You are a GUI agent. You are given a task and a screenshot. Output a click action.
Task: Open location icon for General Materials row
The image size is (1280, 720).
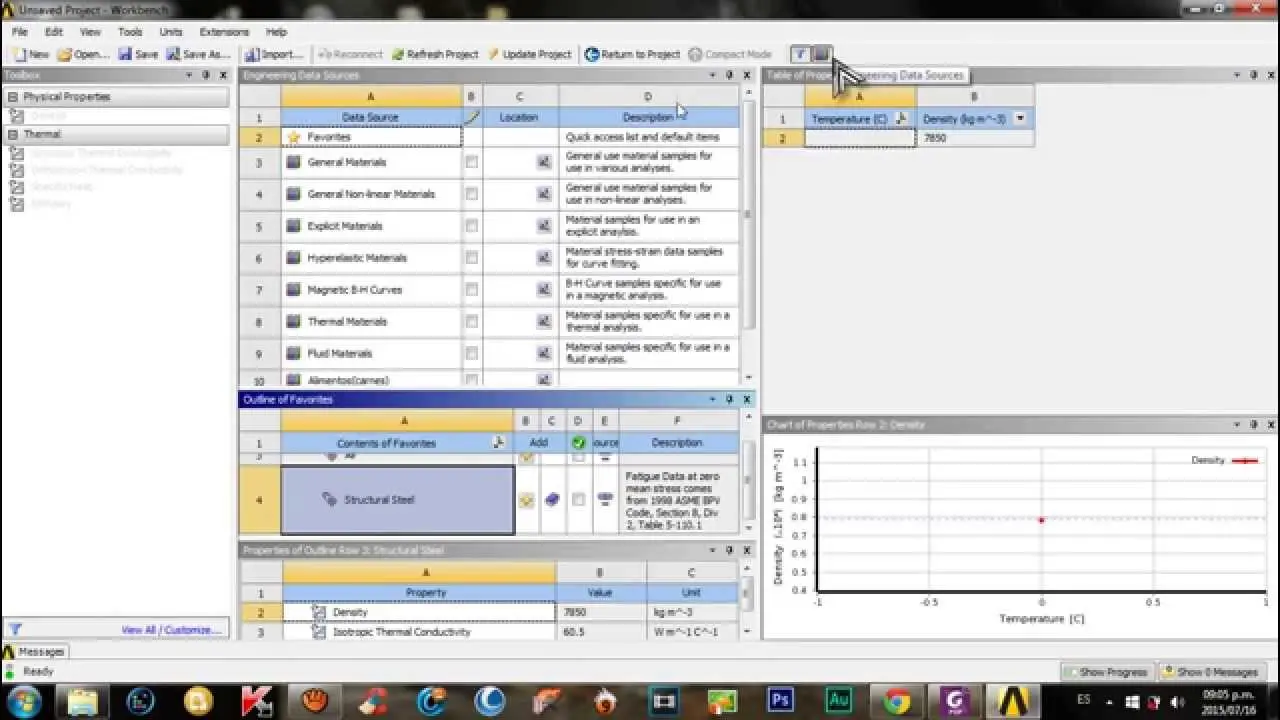coord(544,162)
